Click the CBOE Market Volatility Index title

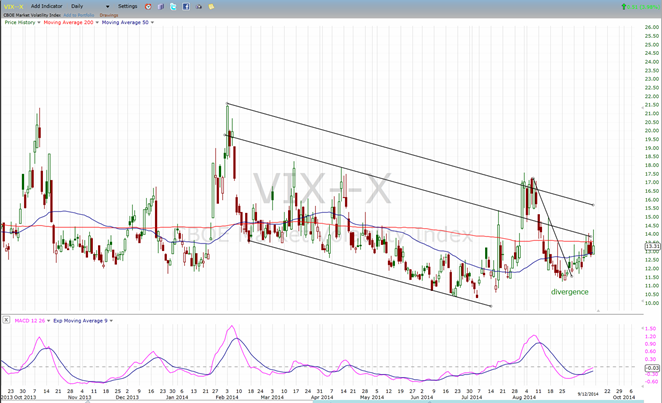pos(32,15)
